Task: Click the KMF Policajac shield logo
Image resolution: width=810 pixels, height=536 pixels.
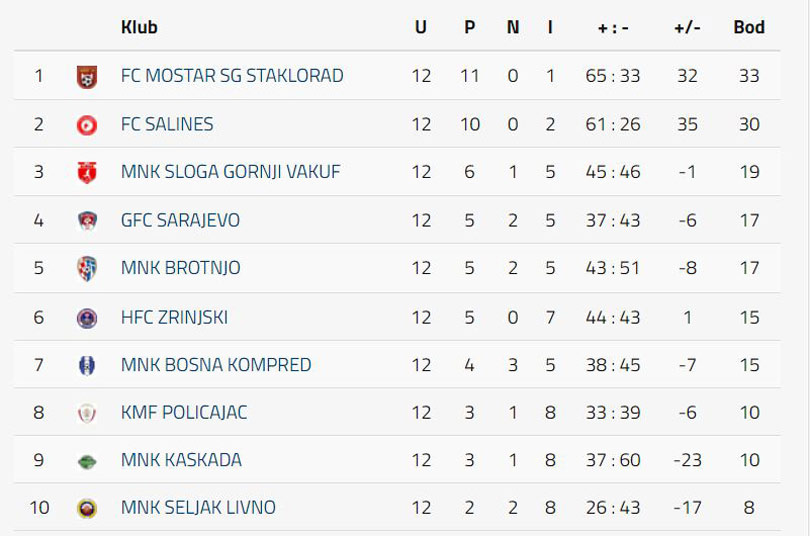Action: (87, 413)
